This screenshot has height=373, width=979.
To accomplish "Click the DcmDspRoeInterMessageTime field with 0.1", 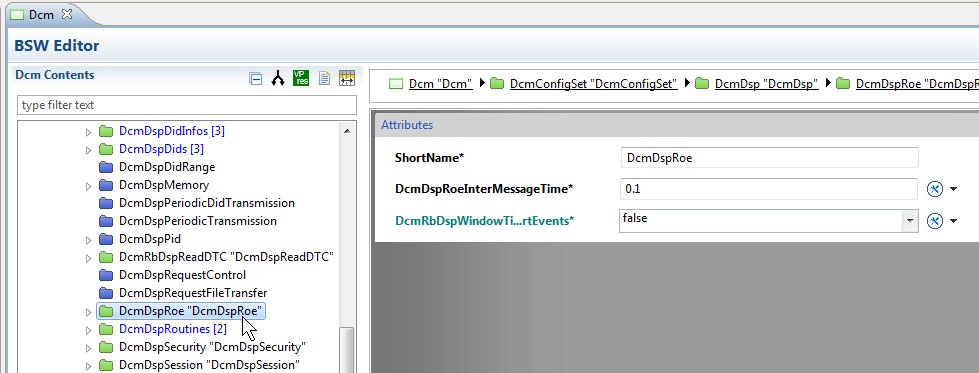I will pyautogui.click(x=770, y=189).
